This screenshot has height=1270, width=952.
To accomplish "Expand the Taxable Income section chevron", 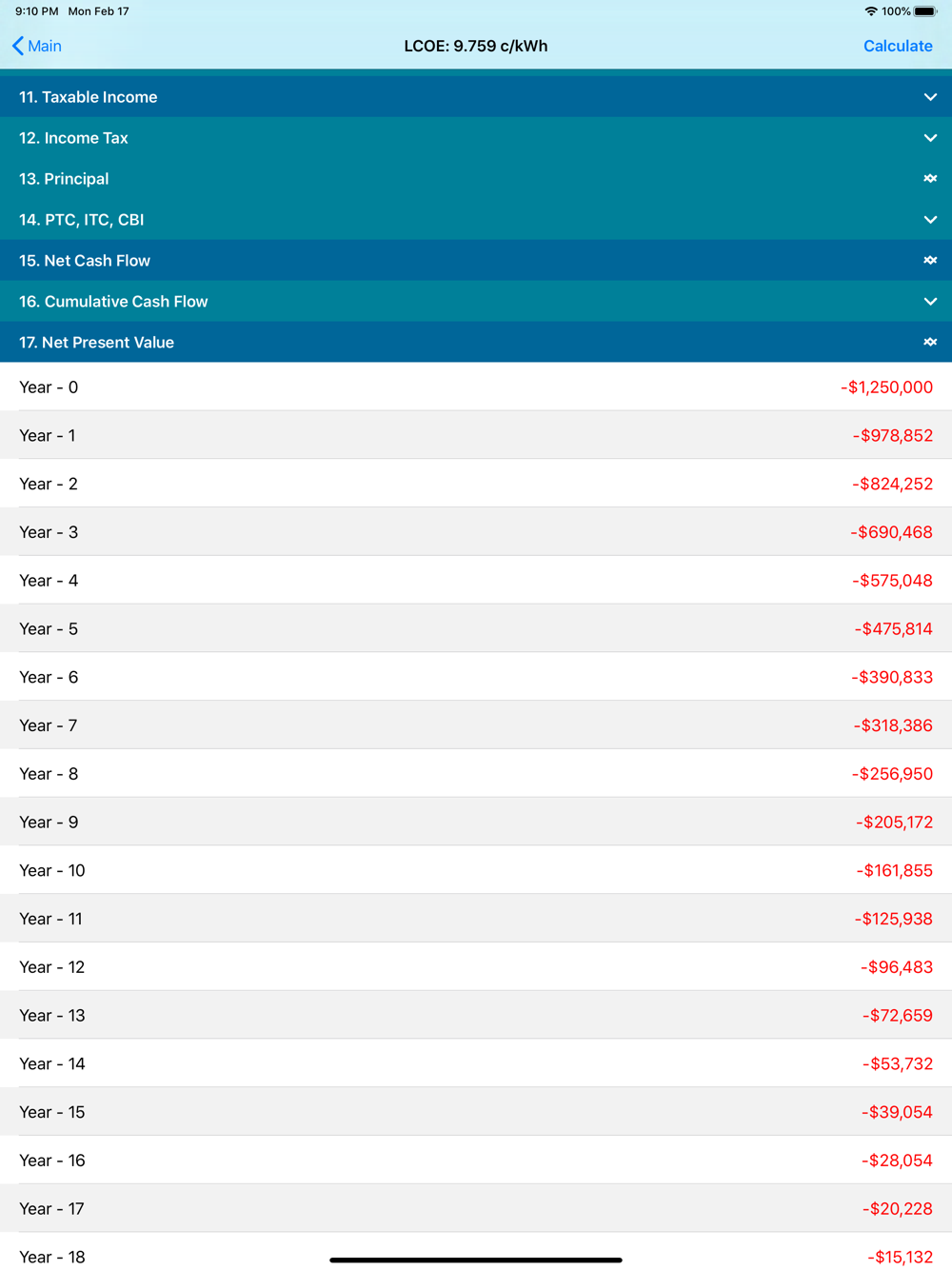I will pyautogui.click(x=930, y=97).
